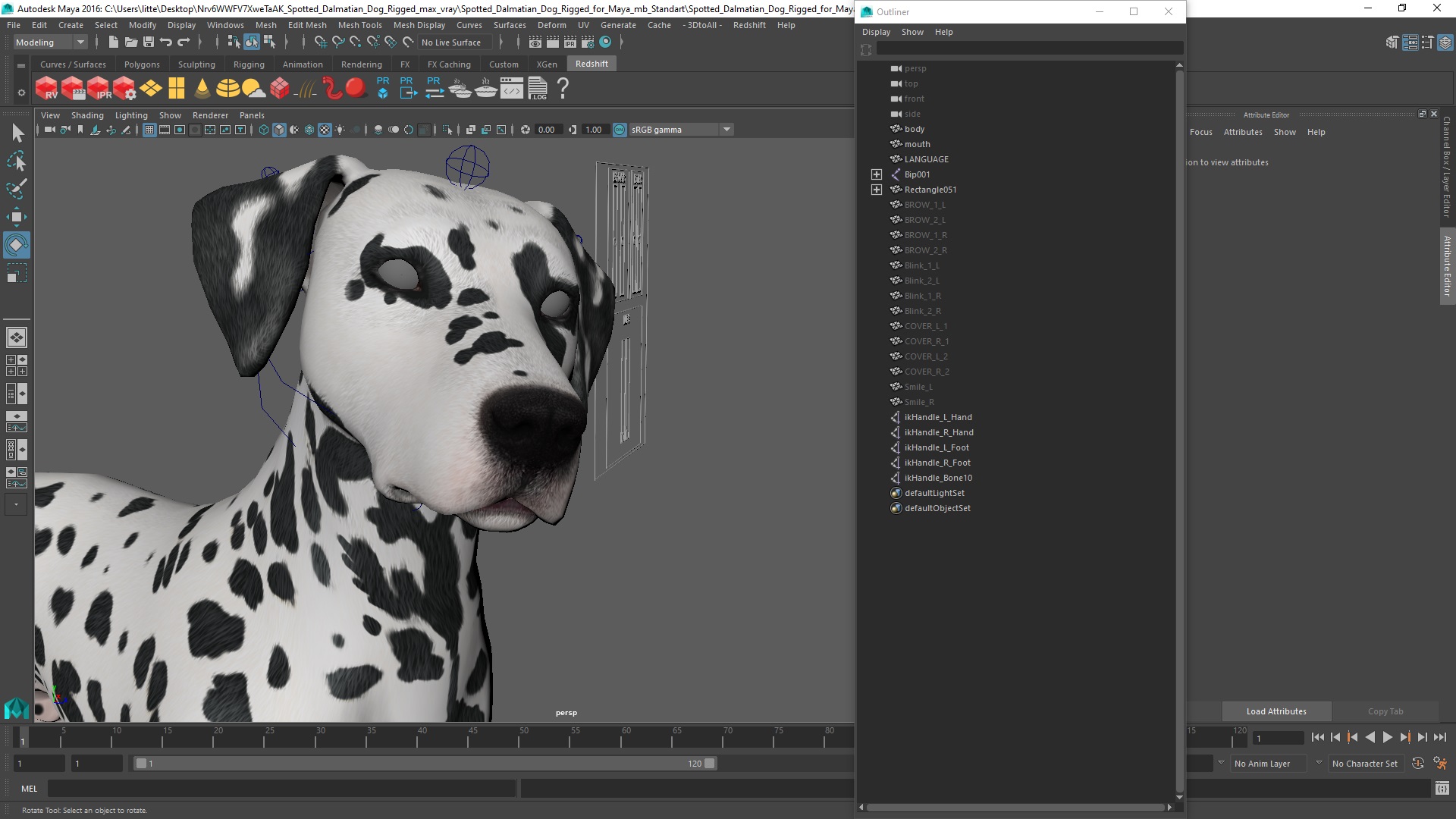The width and height of the screenshot is (1456, 819).
Task: Toggle wireframe shading in viewport
Action: coord(264,130)
